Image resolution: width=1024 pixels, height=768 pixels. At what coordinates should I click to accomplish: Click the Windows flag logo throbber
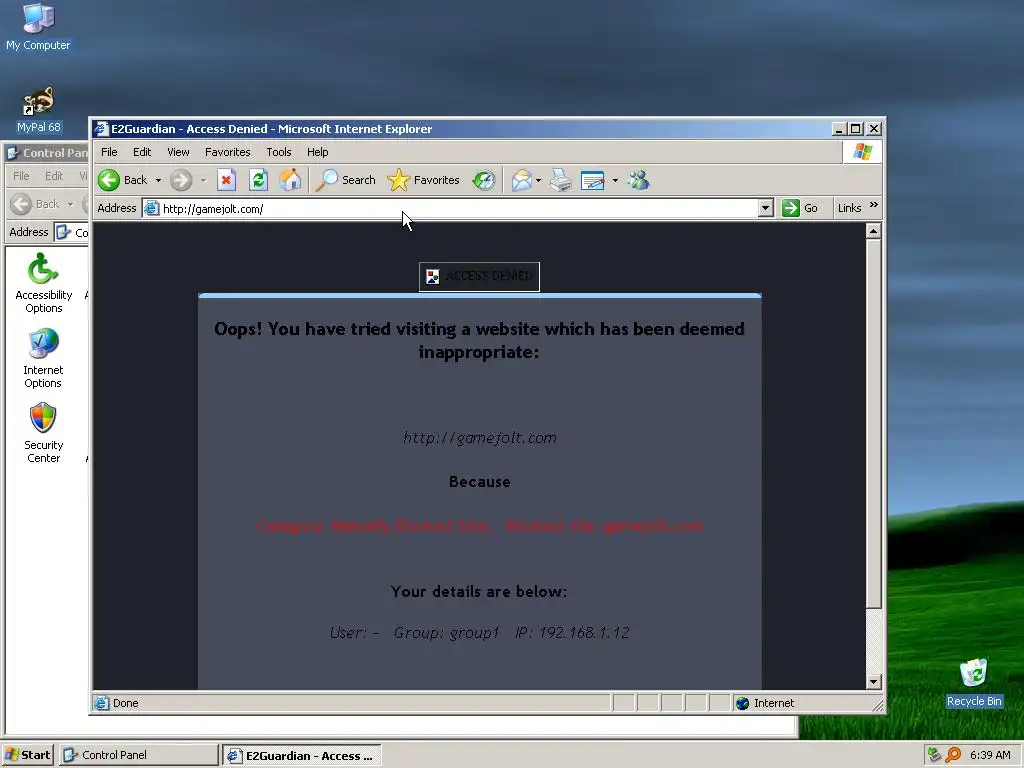[x=862, y=152]
